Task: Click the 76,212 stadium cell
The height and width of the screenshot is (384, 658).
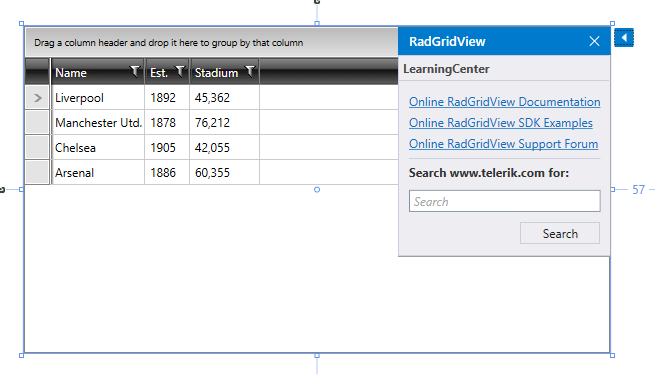Action: tap(225, 123)
